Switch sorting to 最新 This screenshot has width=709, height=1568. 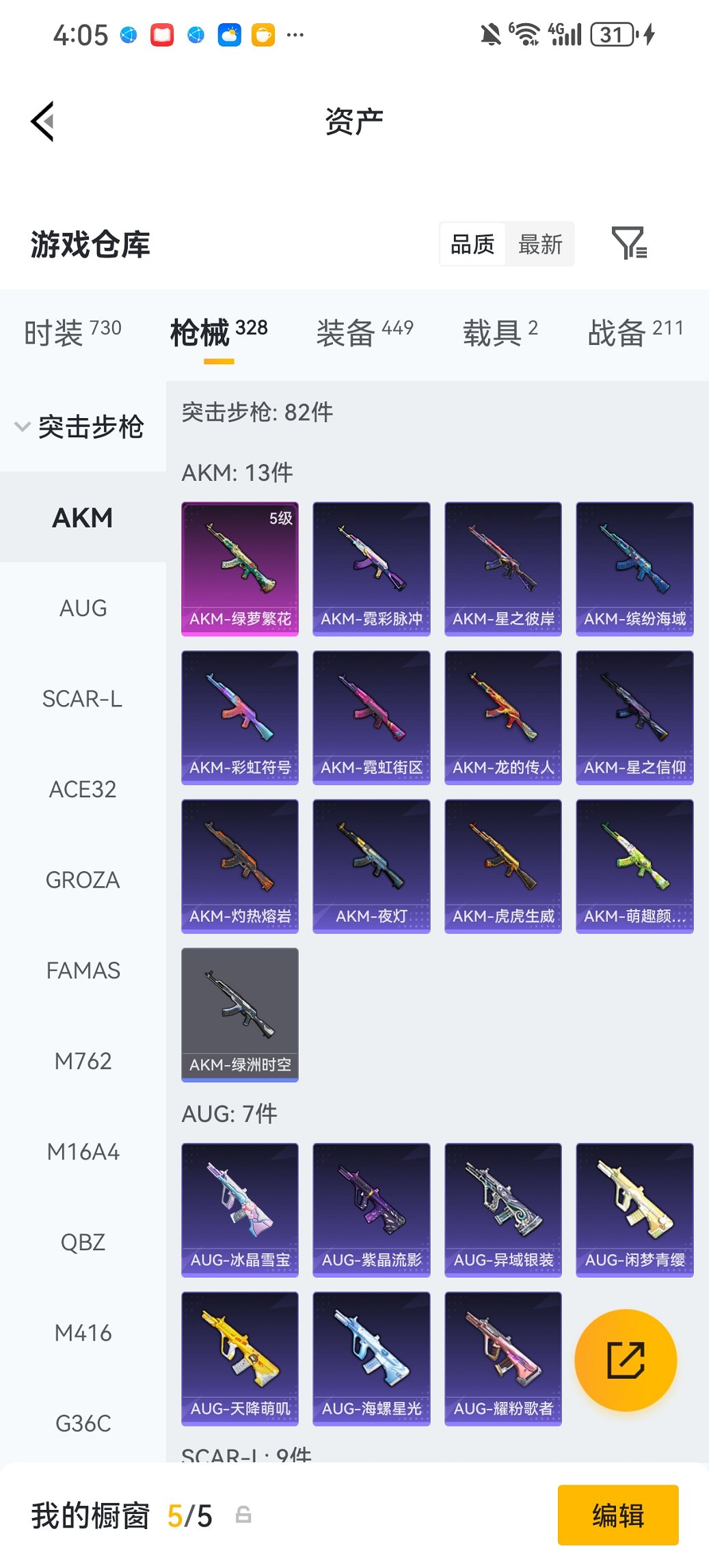pos(540,244)
